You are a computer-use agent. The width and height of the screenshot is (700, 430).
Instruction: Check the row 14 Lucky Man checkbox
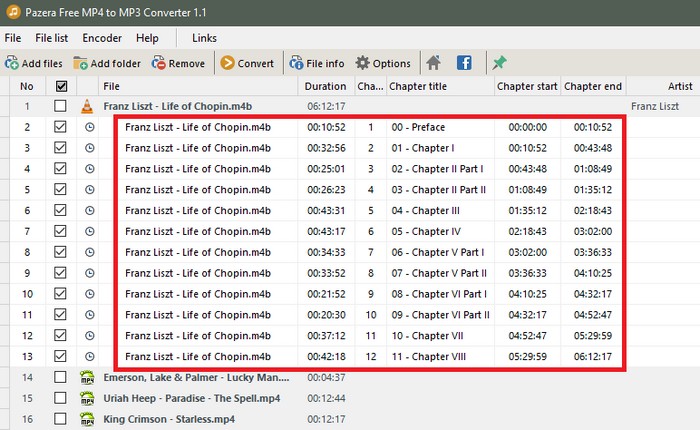(x=60, y=377)
